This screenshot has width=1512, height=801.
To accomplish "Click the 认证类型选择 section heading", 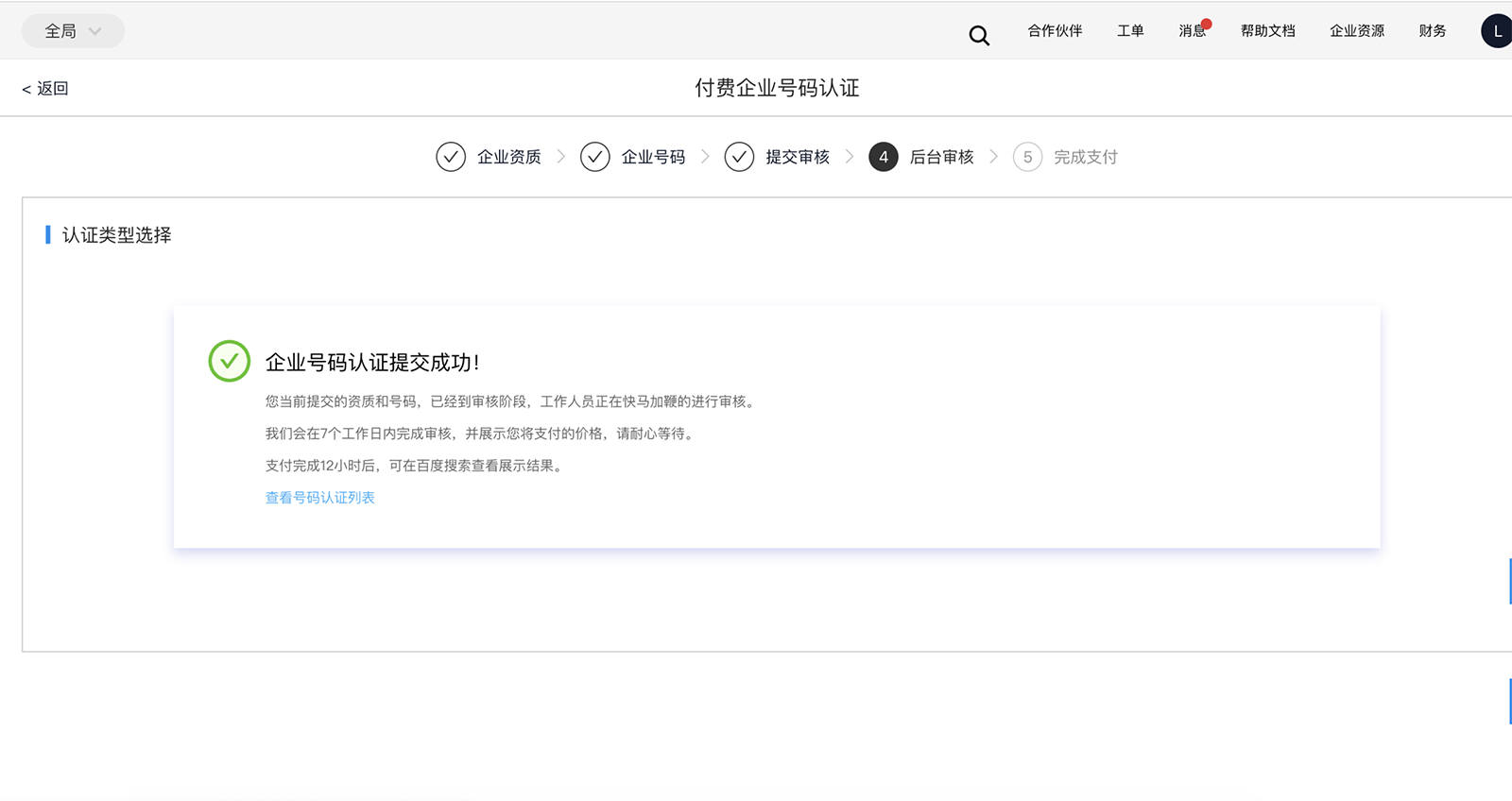I will [x=117, y=235].
